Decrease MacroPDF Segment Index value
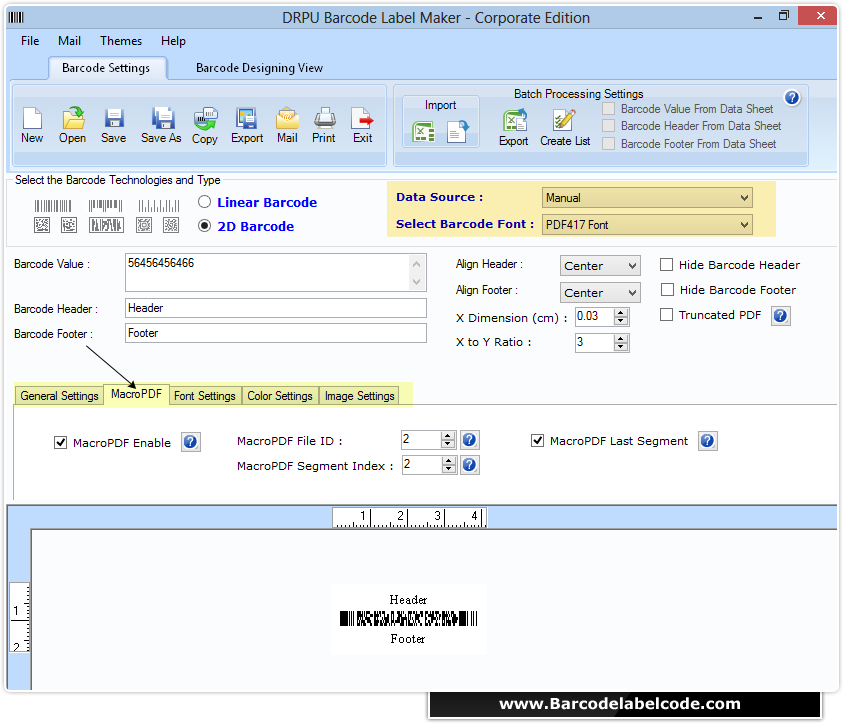843x723 pixels. click(x=448, y=469)
